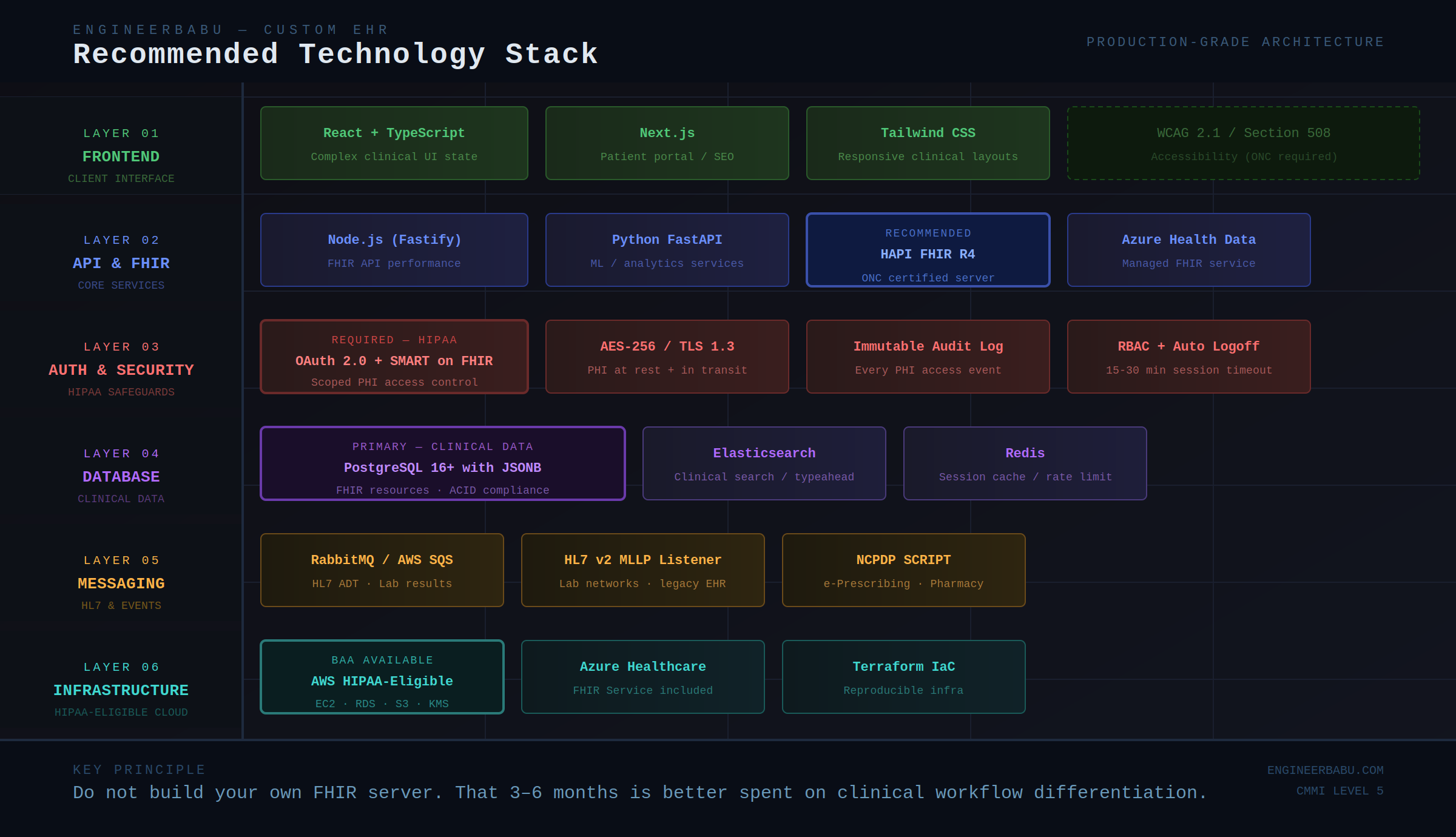Click the FRONTEND layer label
This screenshot has height=837, width=1456.
121,156
